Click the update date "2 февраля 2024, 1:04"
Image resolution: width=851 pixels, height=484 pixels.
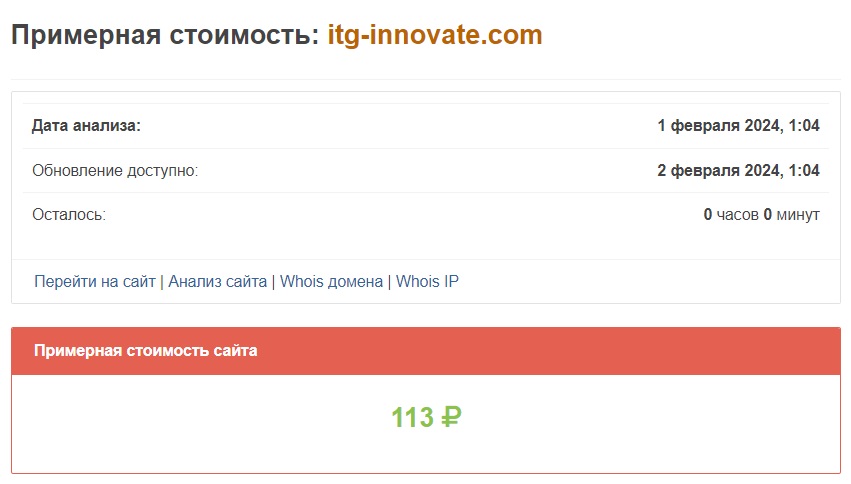(x=738, y=171)
